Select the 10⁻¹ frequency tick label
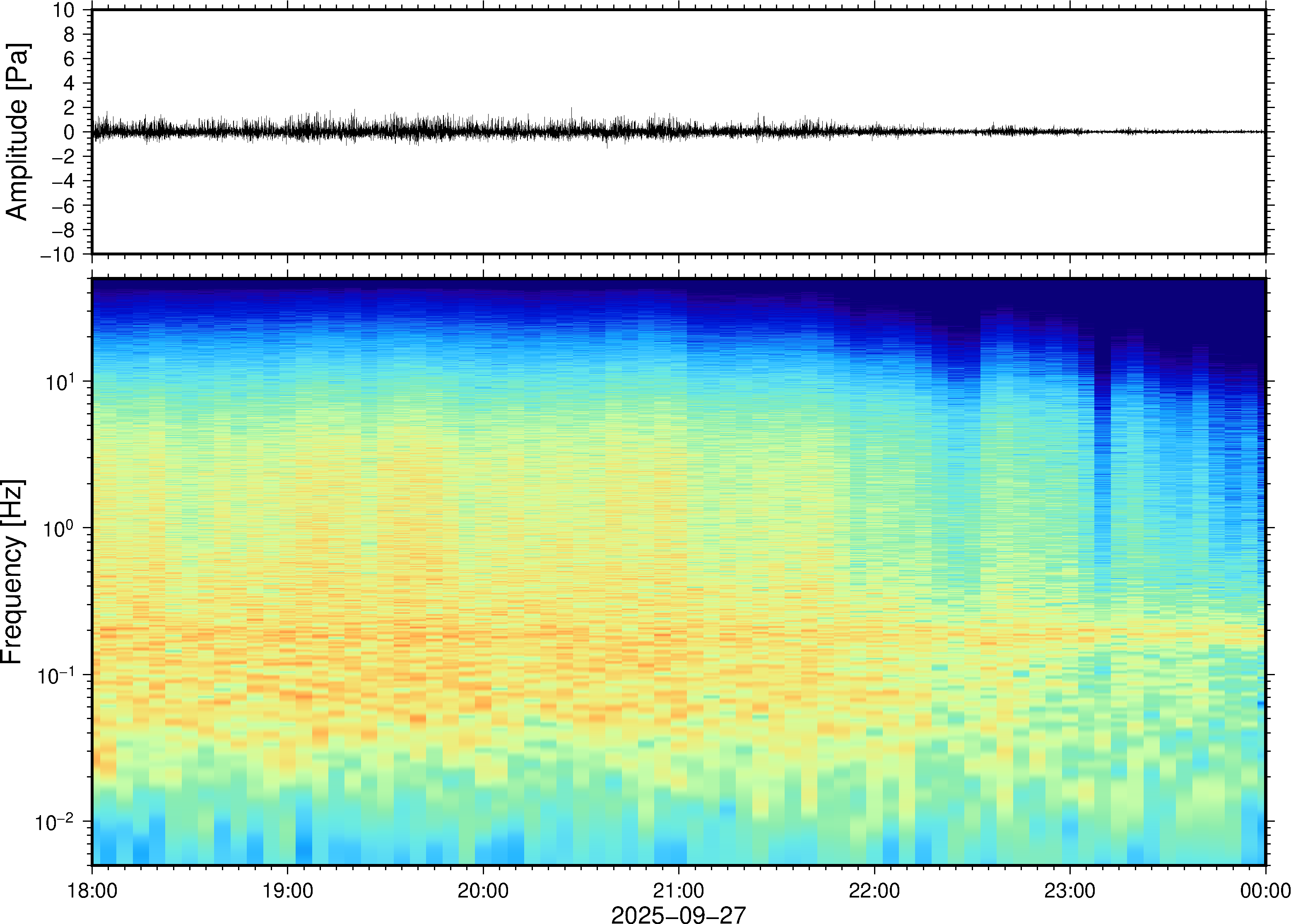The width and height of the screenshot is (1291, 924). click(x=56, y=676)
